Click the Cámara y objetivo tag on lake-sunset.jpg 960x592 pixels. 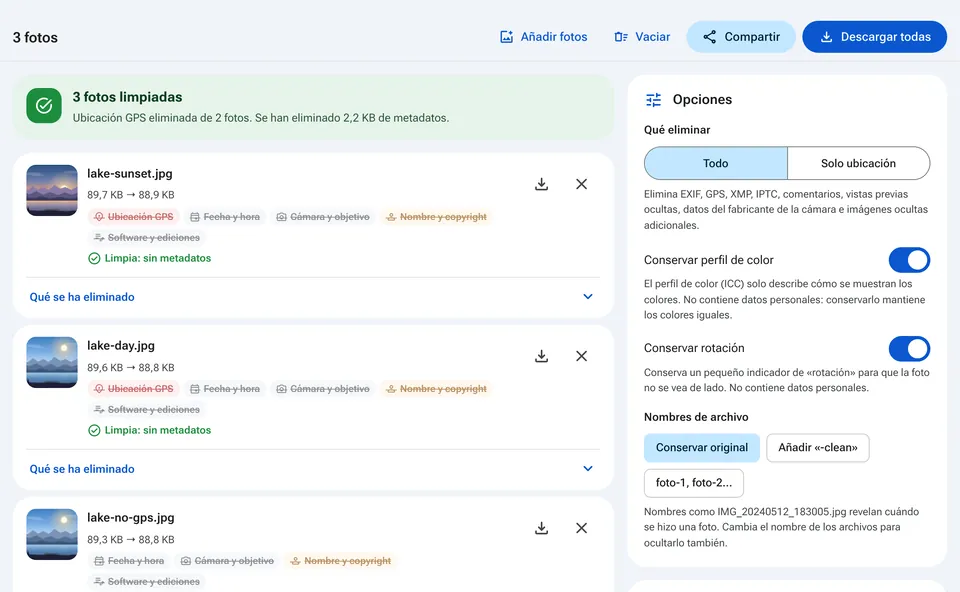point(323,217)
